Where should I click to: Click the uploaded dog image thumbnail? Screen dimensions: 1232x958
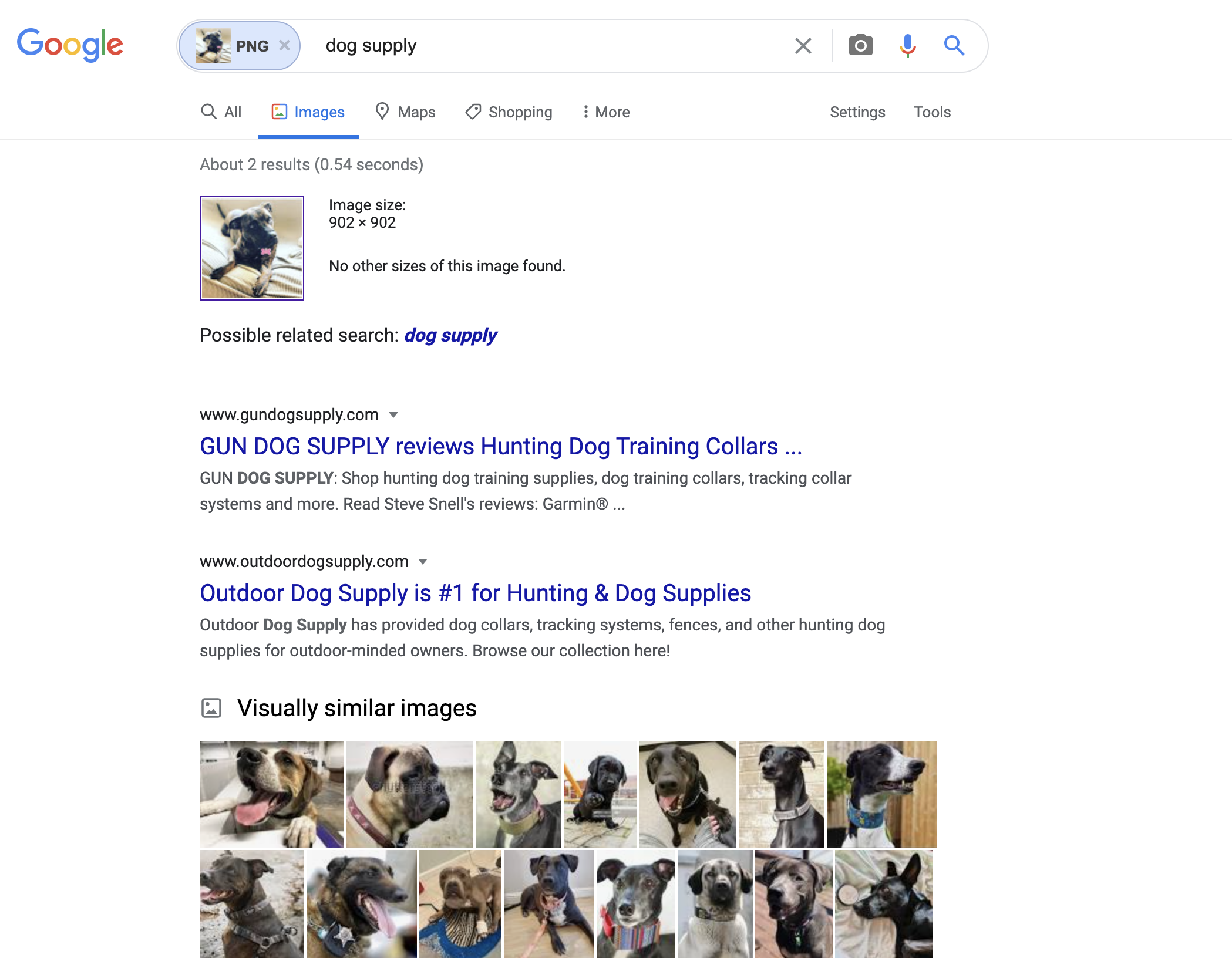(252, 248)
